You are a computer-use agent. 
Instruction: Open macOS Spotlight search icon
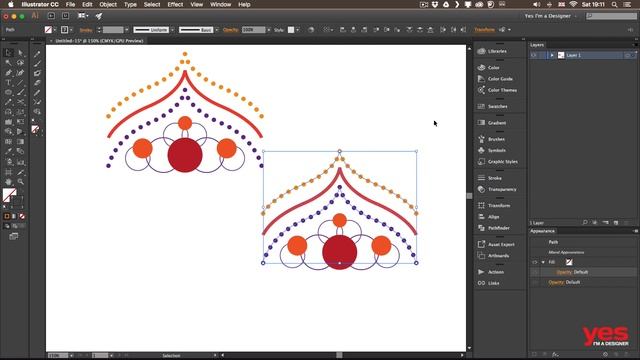coord(614,4)
